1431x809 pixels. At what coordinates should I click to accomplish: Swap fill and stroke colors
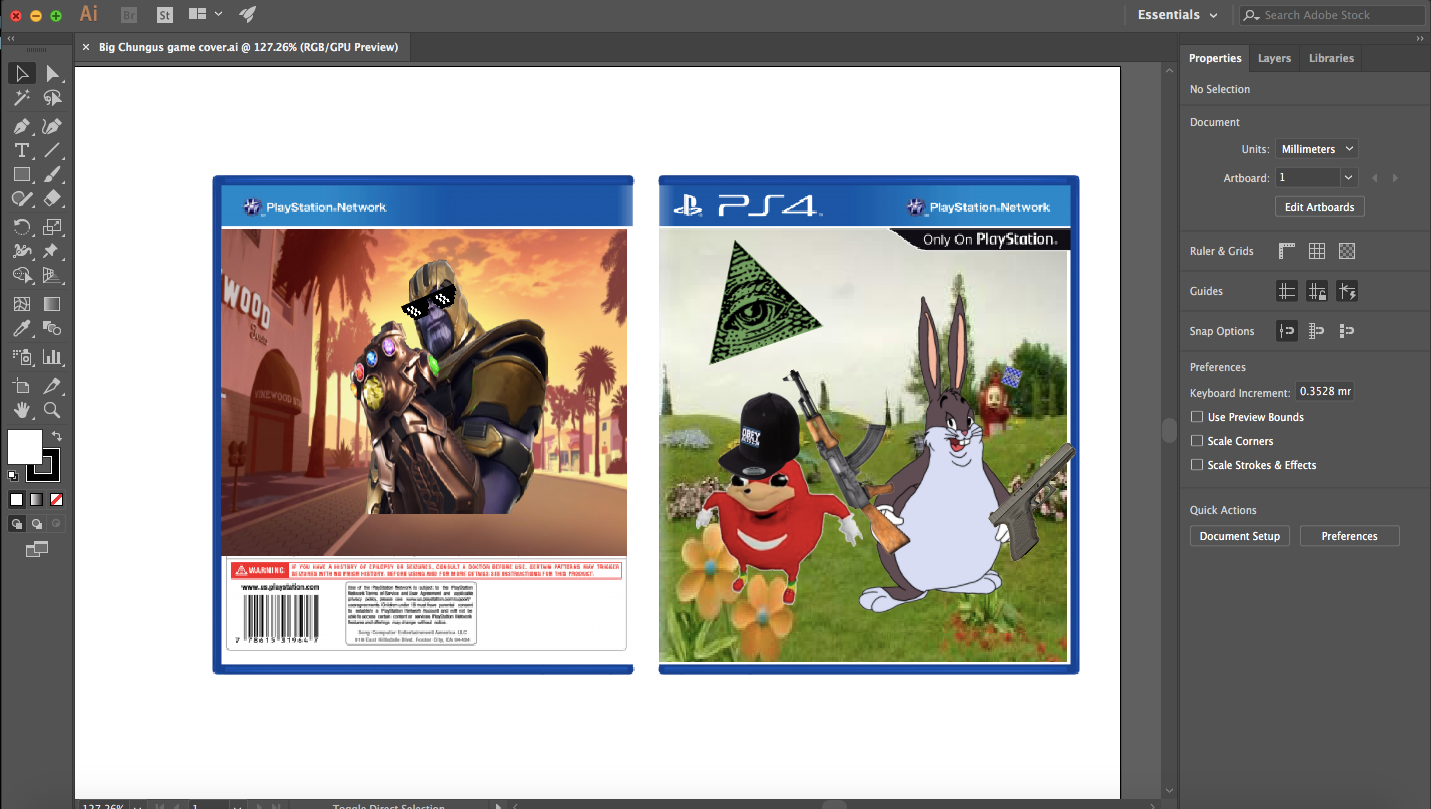click(57, 436)
